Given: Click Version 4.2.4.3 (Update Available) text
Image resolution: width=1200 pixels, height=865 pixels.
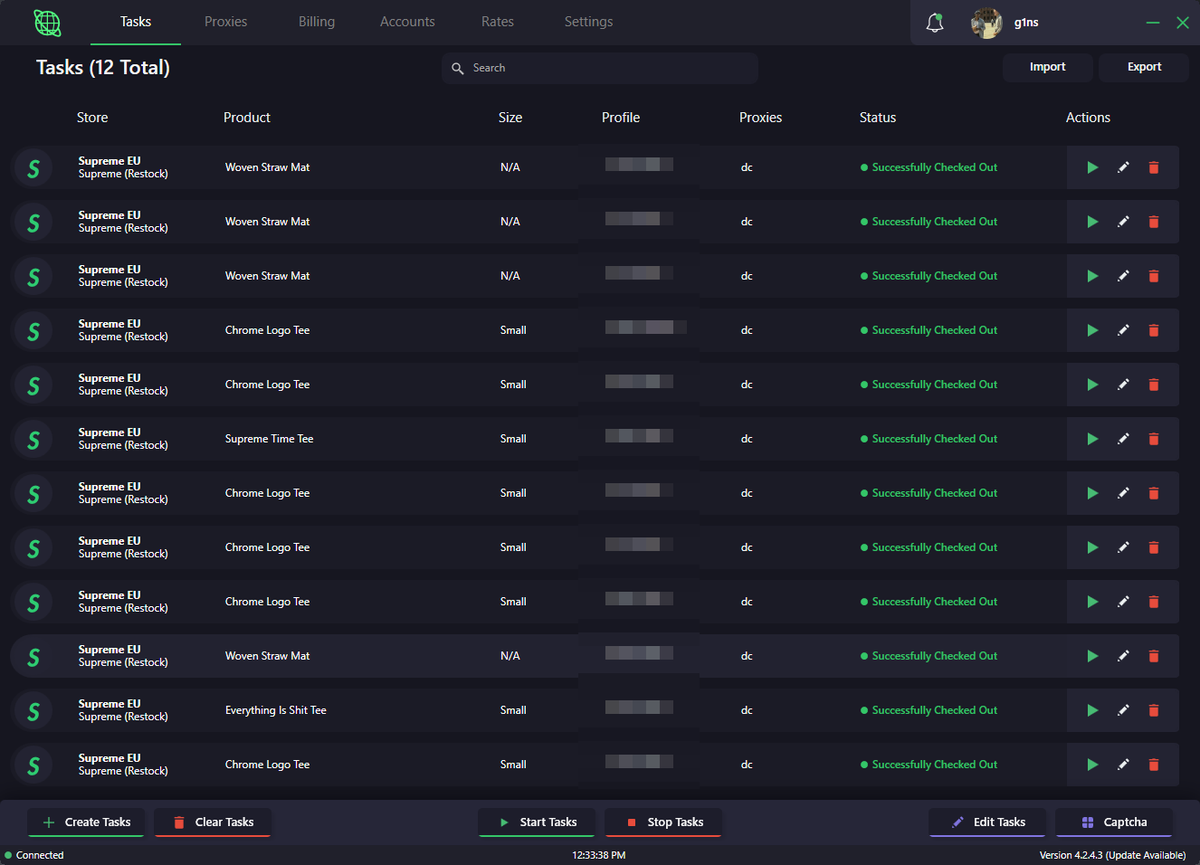Looking at the screenshot, I should click(1113, 855).
